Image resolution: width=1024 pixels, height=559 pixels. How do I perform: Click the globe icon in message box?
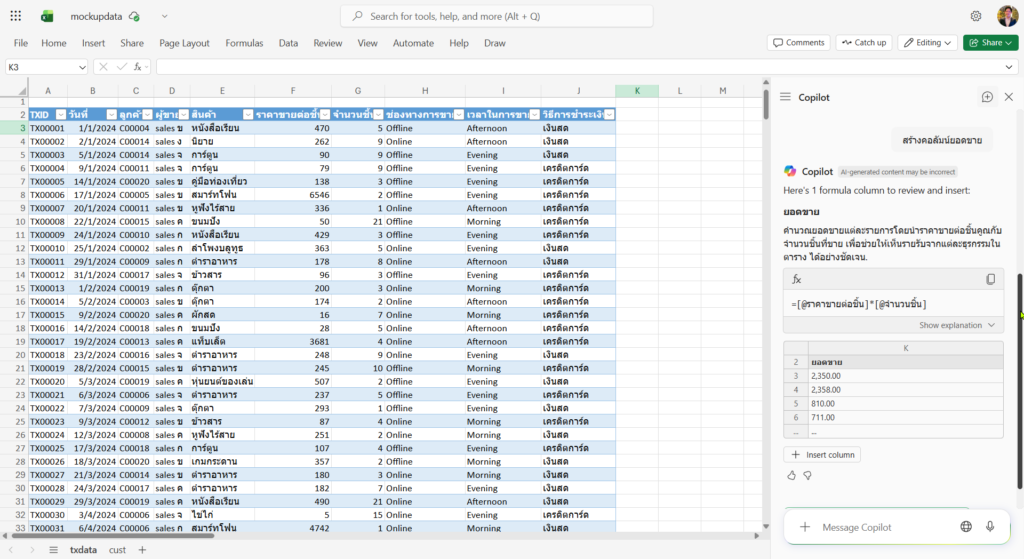coord(966,527)
